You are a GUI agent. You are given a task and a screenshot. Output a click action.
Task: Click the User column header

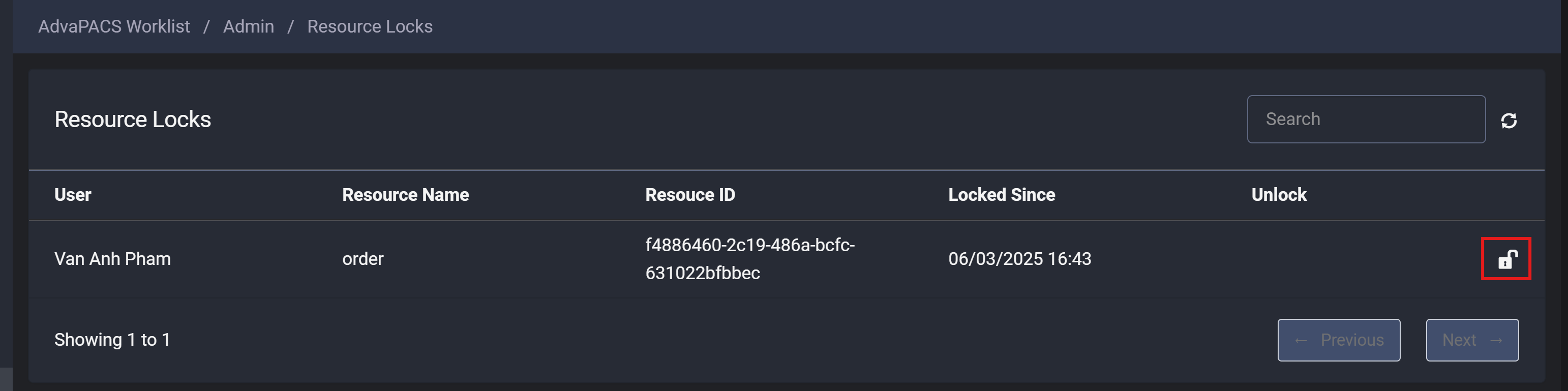(72, 195)
